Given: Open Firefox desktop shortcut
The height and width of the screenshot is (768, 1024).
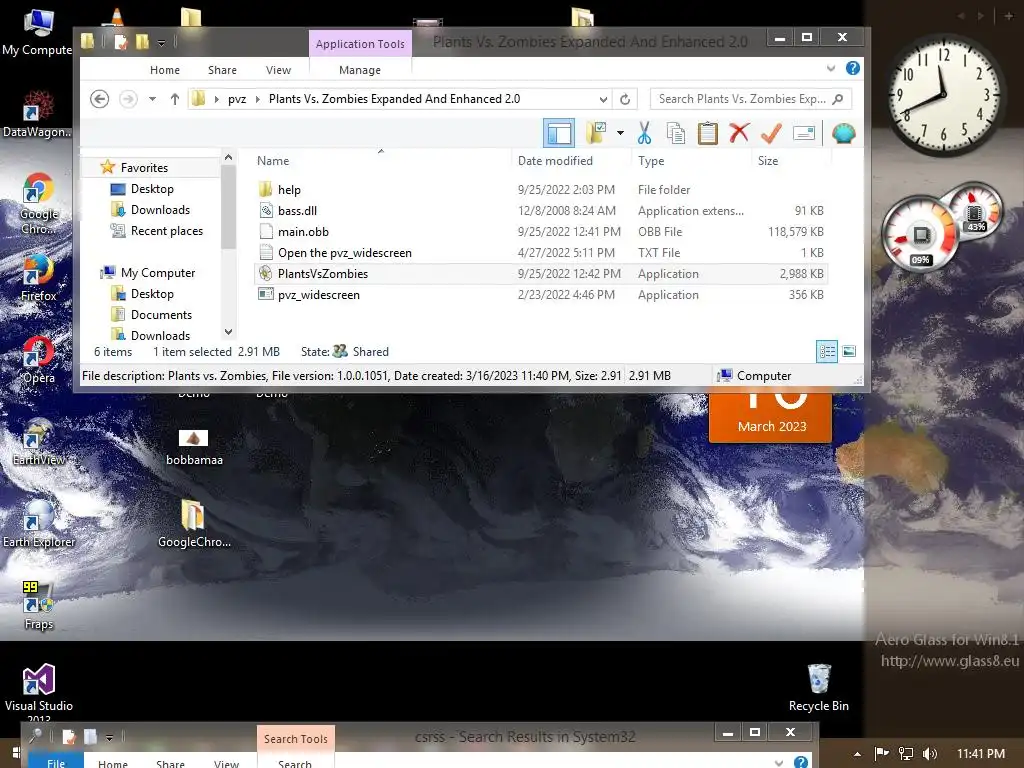Looking at the screenshot, I should pyautogui.click(x=39, y=278).
